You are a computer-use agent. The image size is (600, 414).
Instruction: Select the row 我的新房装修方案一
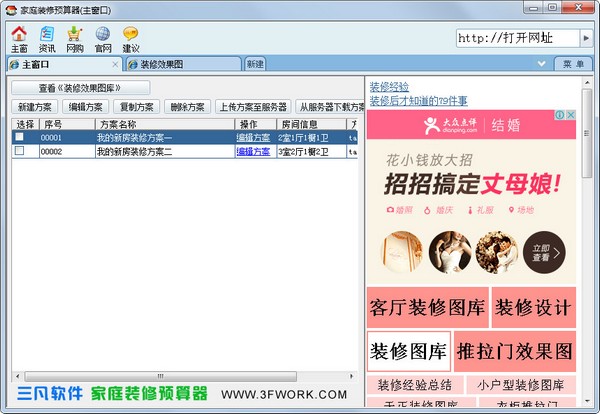click(x=185, y=137)
